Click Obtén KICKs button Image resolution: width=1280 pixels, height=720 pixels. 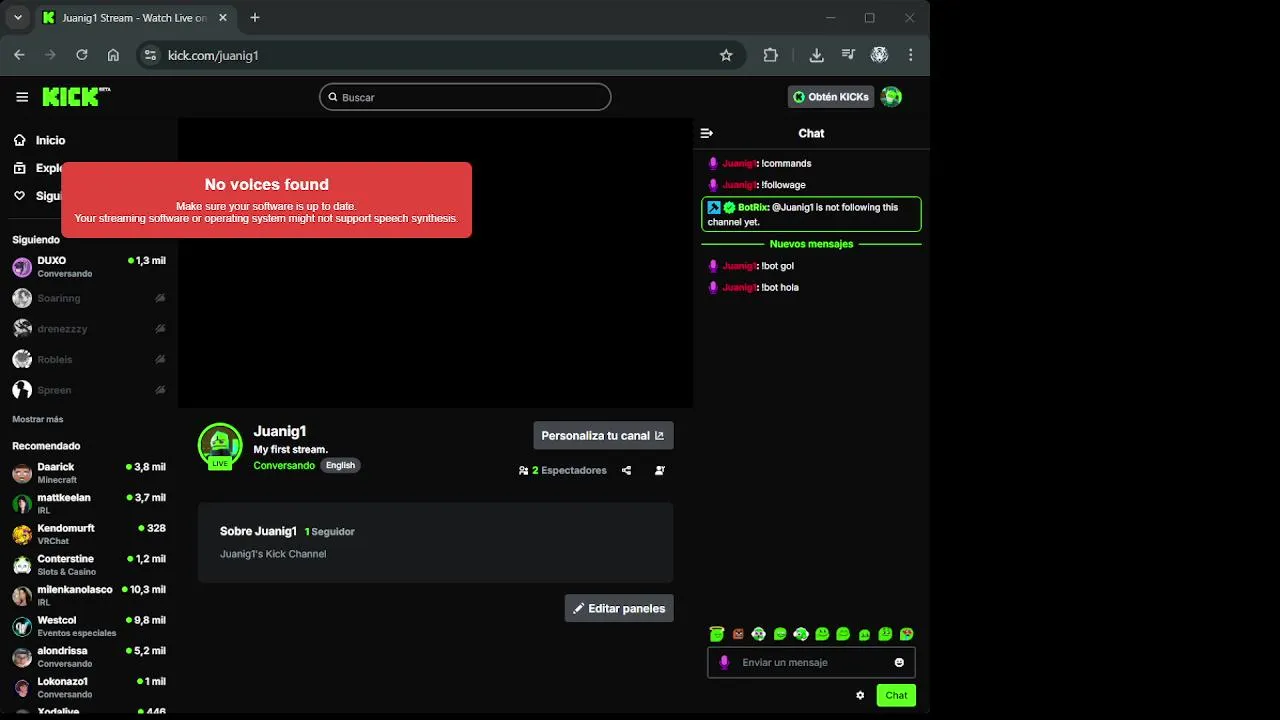pos(831,97)
